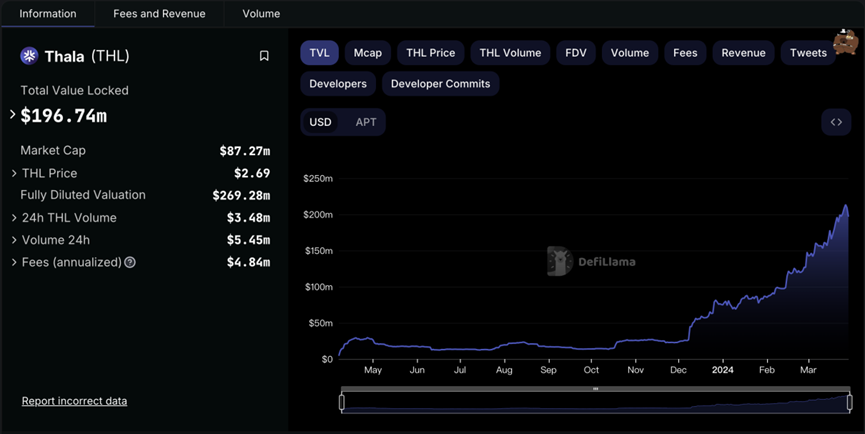865x434 pixels.
Task: Toggle the FDV chart series
Action: pos(576,53)
